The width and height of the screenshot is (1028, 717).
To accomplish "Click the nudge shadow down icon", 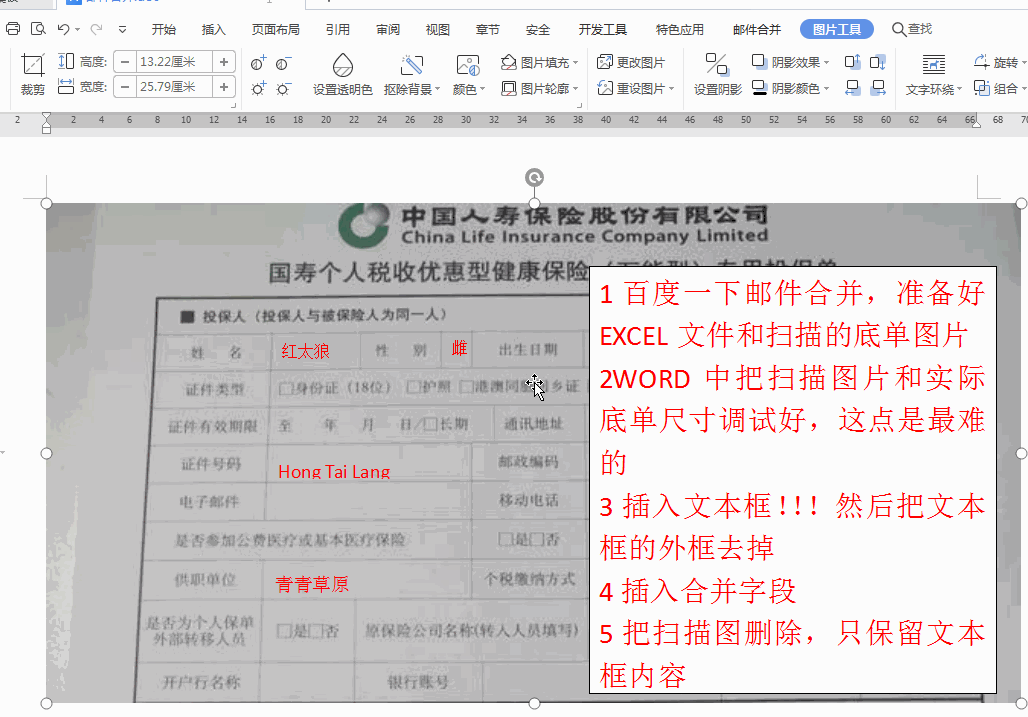I will (x=877, y=62).
